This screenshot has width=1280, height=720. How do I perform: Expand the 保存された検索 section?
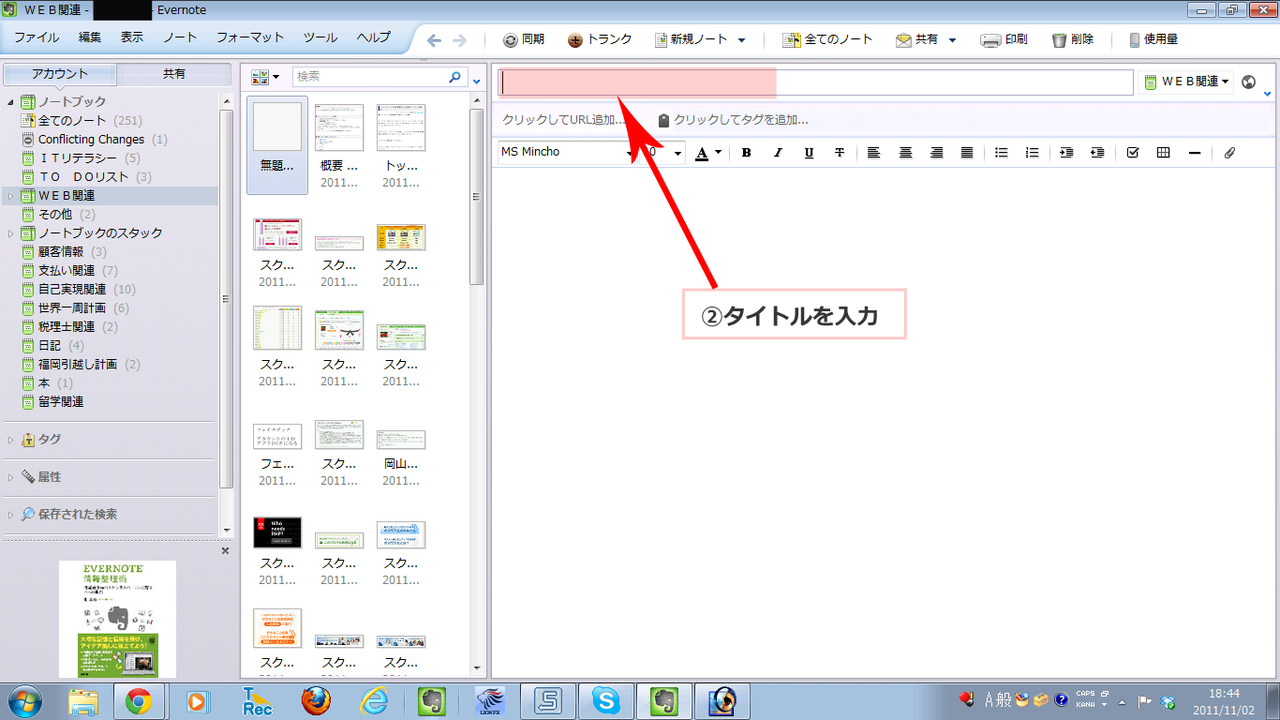coord(11,515)
